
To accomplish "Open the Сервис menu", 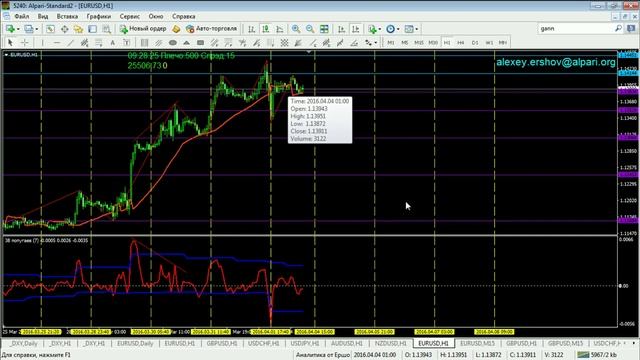I will click(130, 16).
